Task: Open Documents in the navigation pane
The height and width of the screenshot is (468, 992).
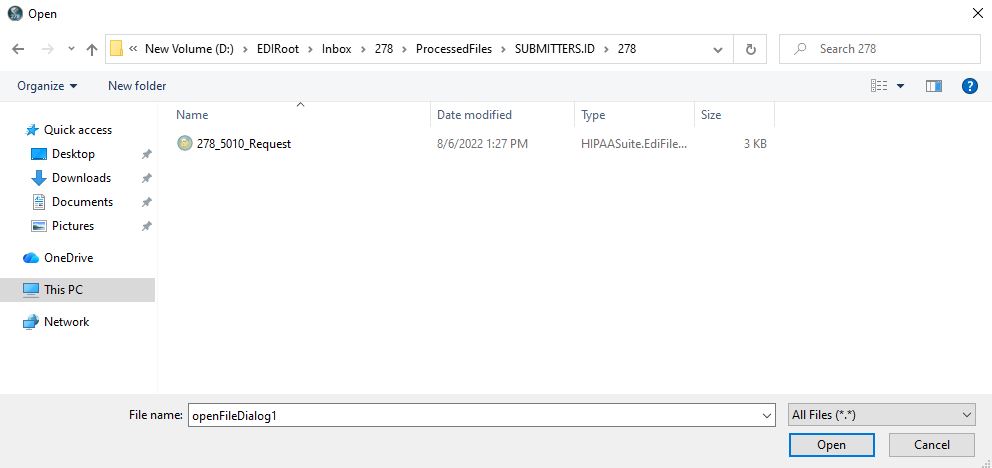Action: 82,202
